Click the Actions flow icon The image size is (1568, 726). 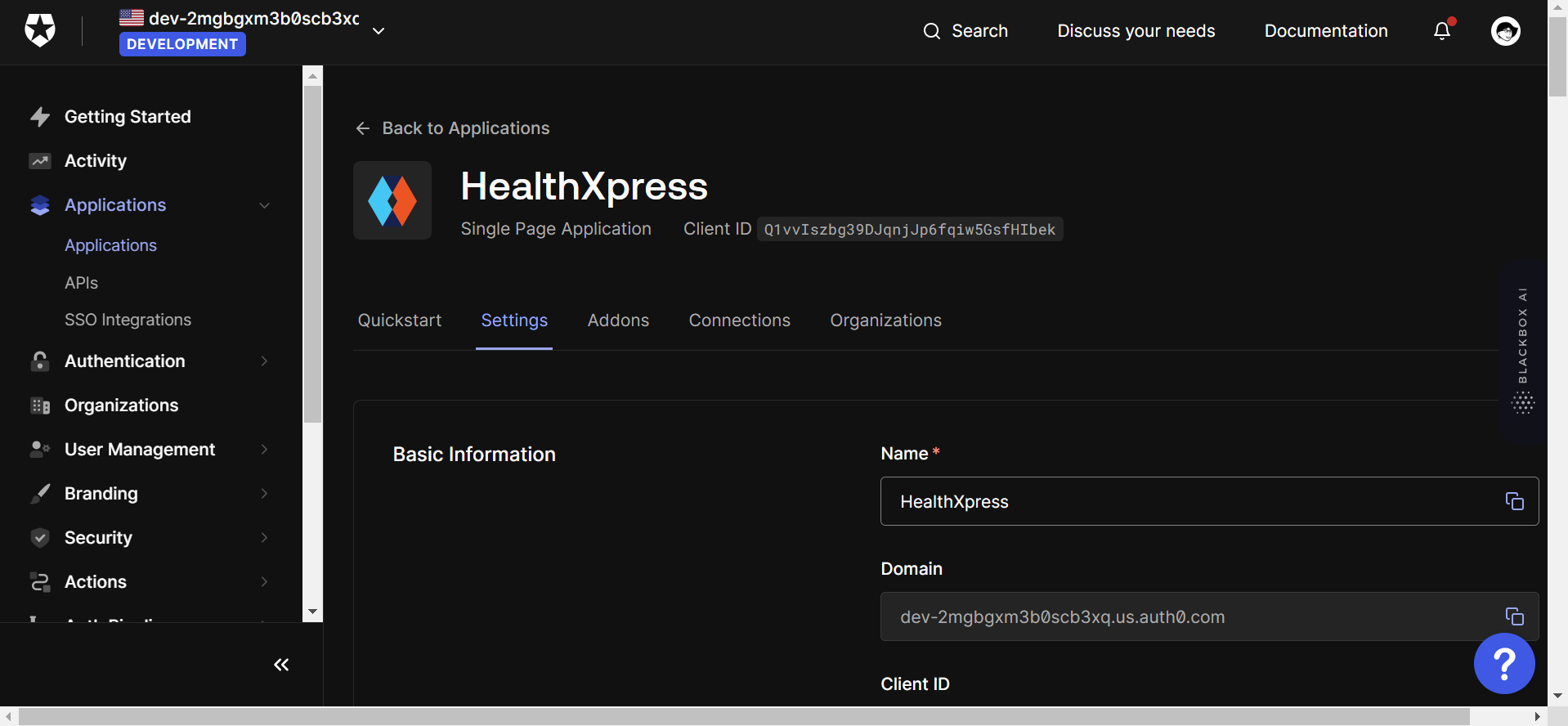[x=39, y=582]
